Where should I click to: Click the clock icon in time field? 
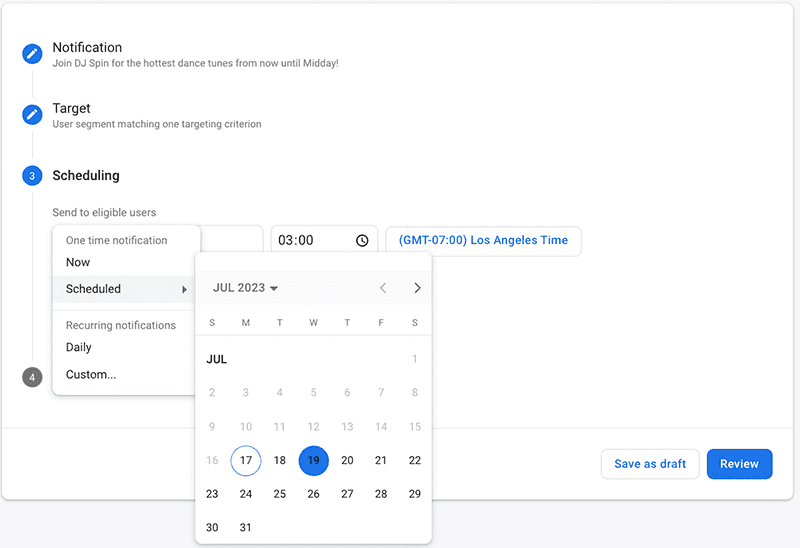click(362, 241)
